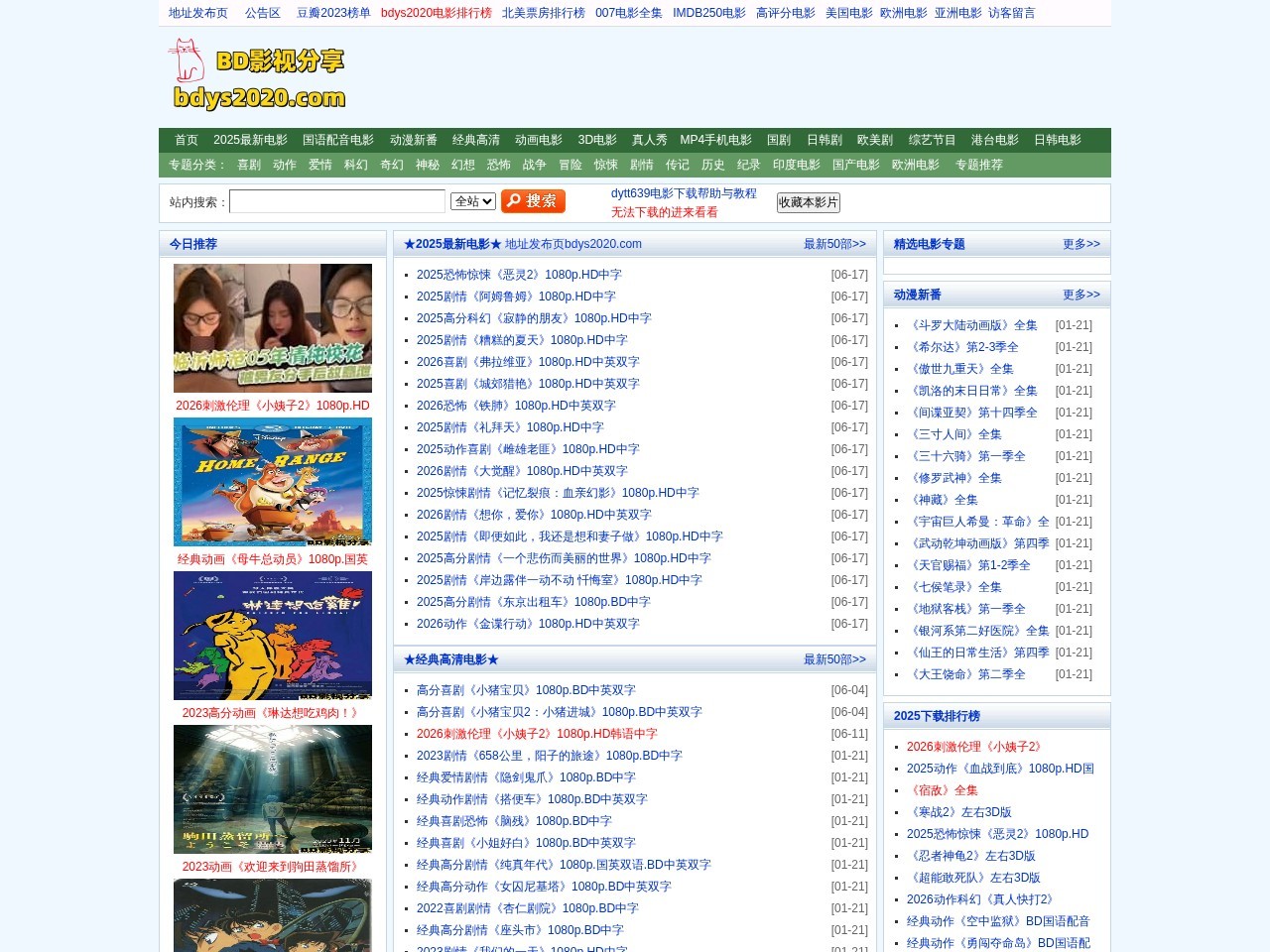
Task: Open 2026动作科幻《真人快打2》 ranking link
Action: click(980, 899)
